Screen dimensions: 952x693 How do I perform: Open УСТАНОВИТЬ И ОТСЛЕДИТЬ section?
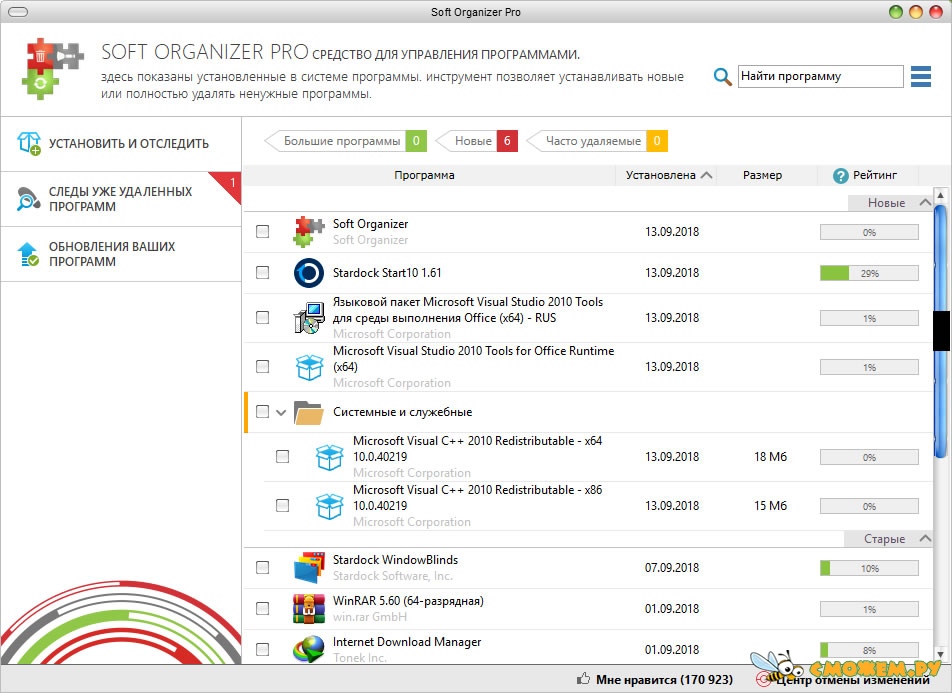click(121, 144)
